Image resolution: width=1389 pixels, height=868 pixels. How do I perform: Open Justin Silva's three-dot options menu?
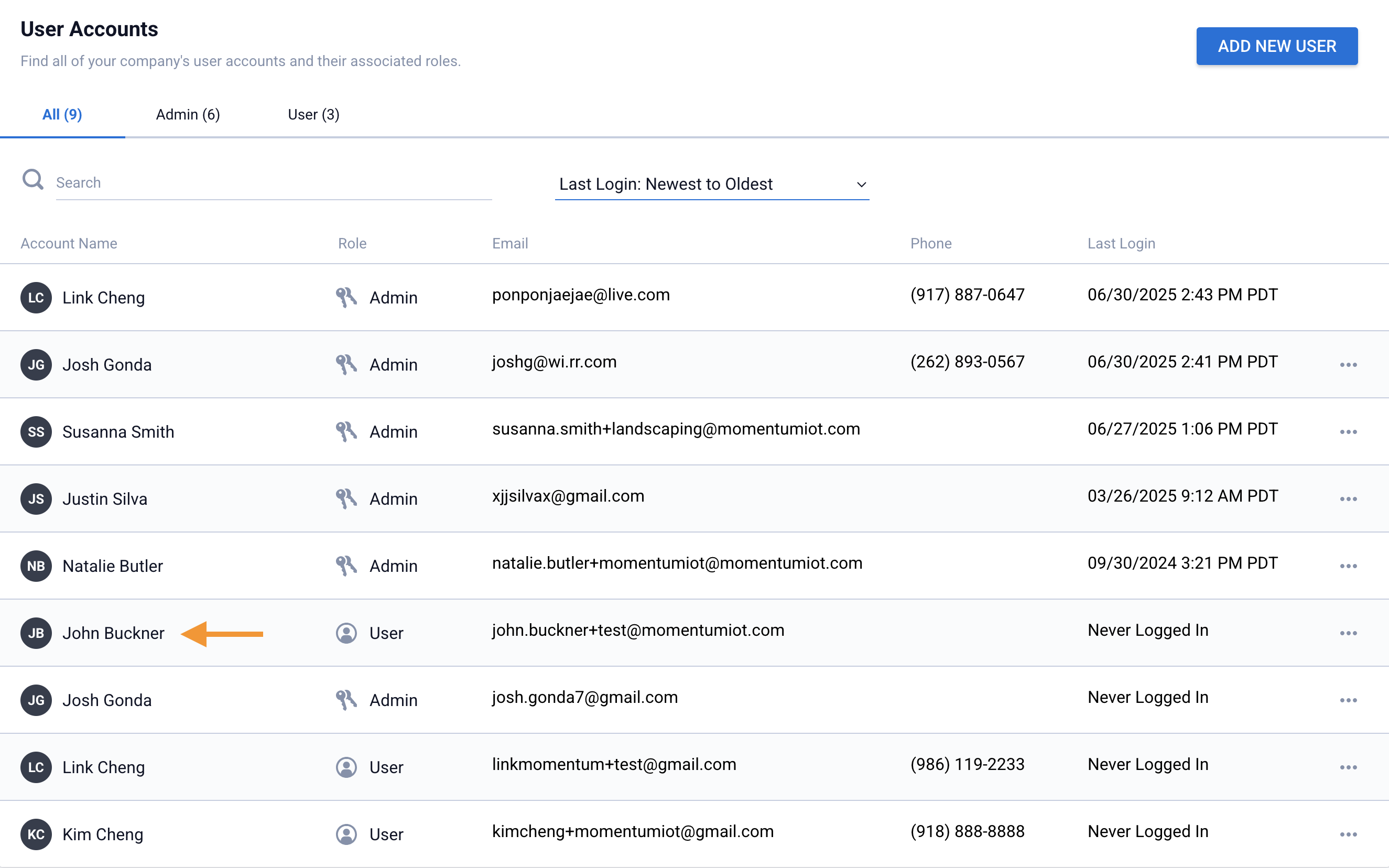pos(1348,500)
